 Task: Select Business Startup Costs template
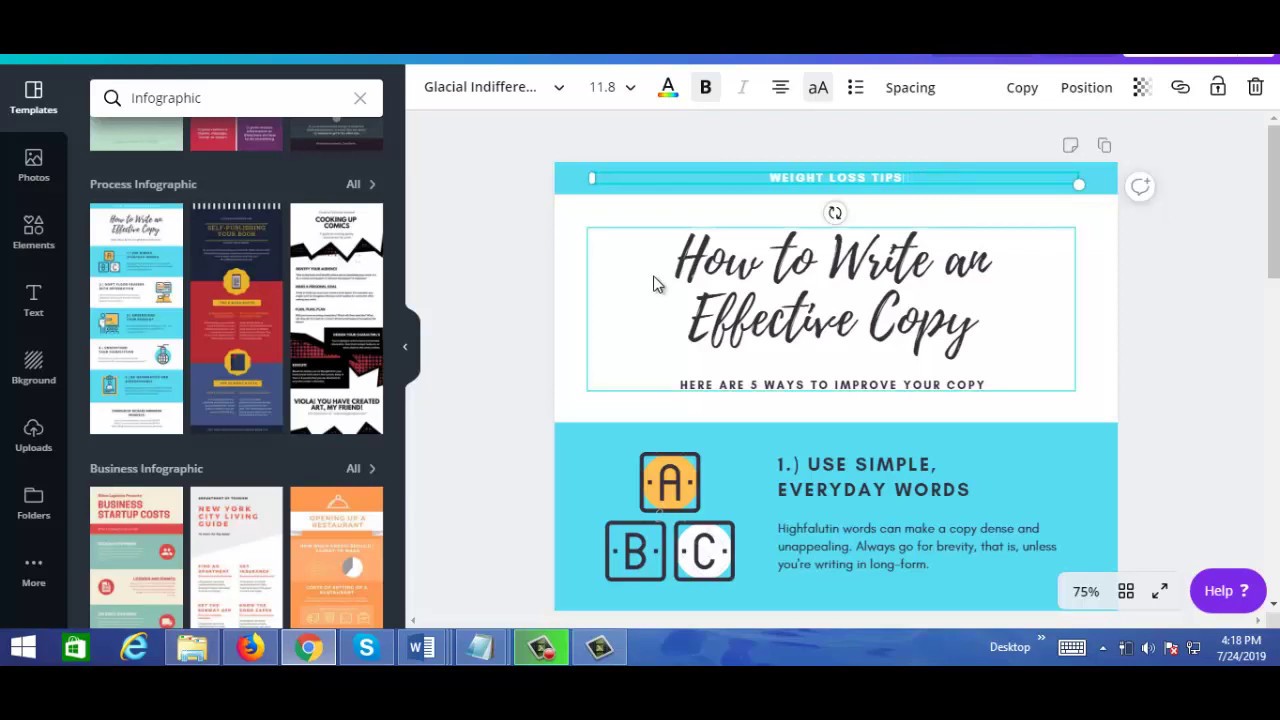[x=136, y=557]
